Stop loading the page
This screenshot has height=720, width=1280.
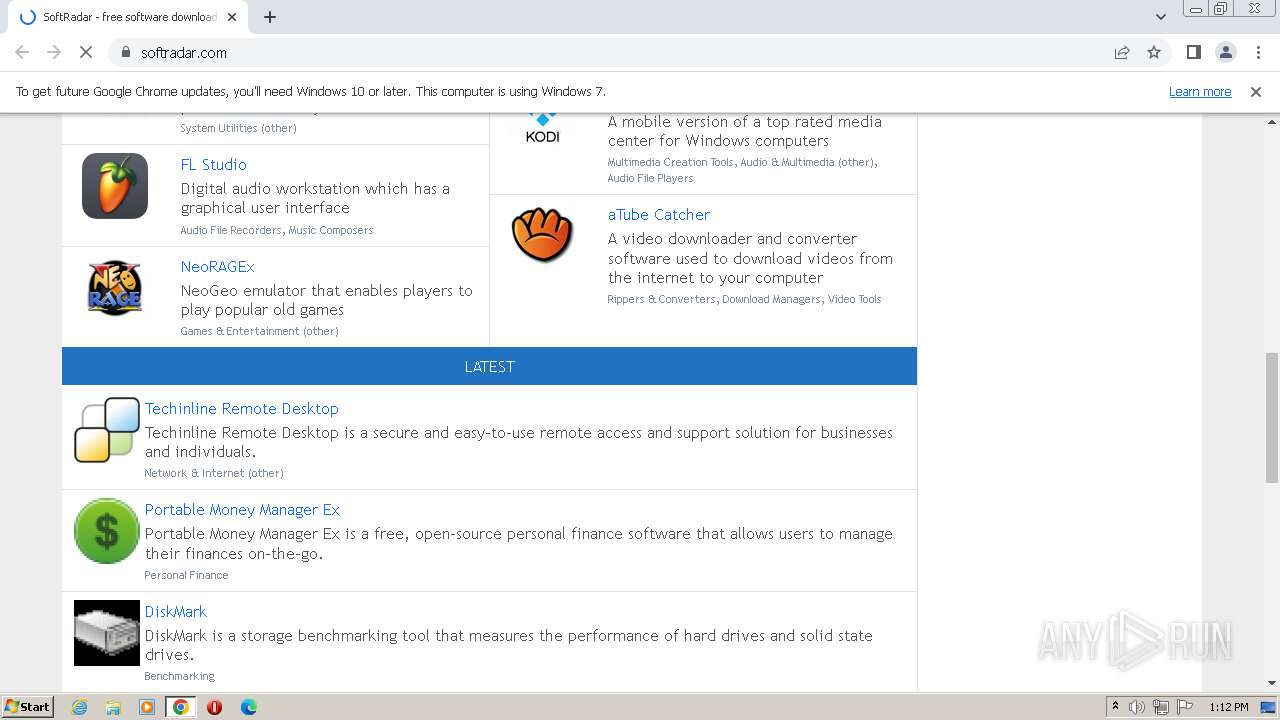click(86, 52)
